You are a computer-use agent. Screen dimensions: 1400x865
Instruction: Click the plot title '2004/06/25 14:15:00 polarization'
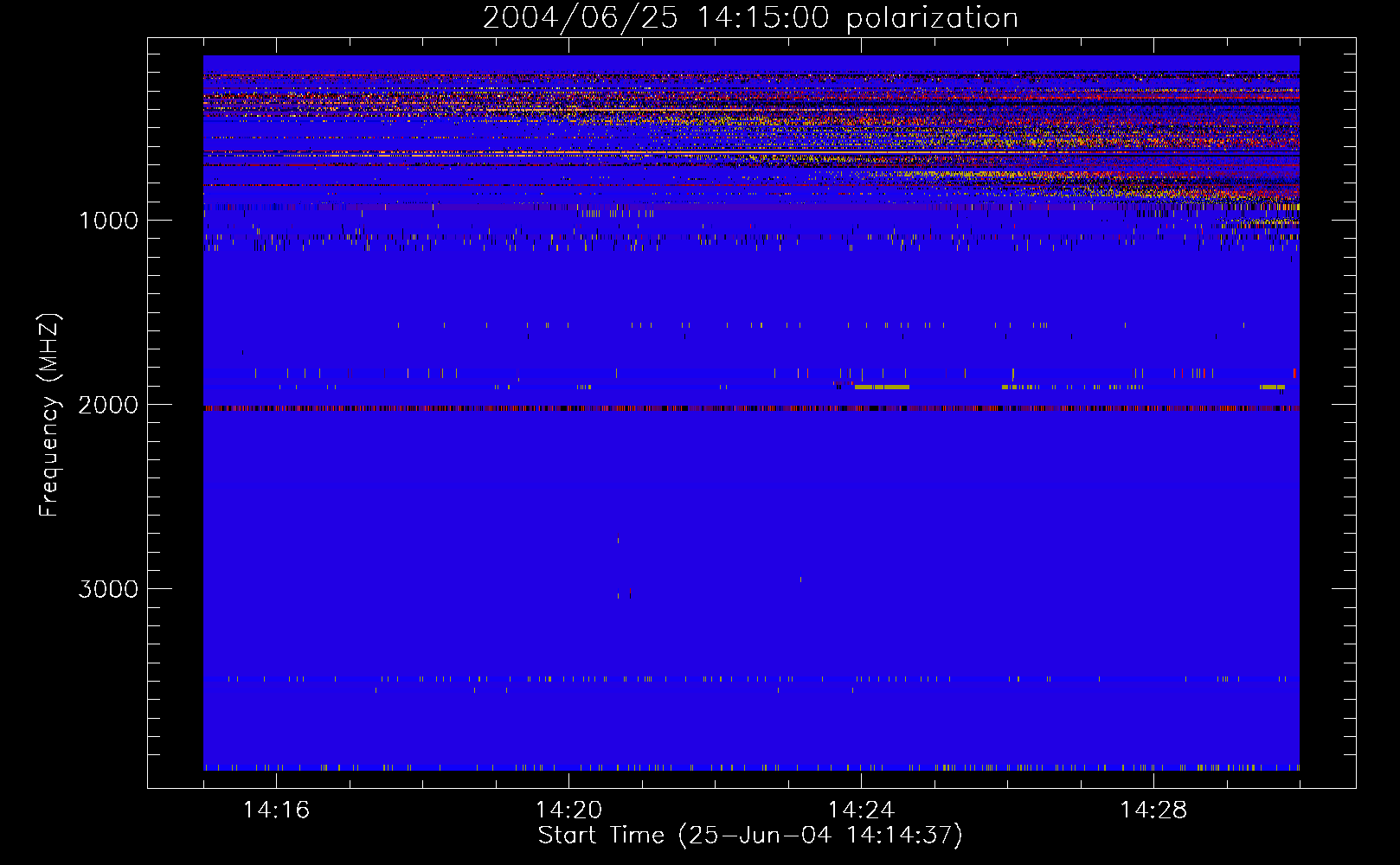coord(750,17)
